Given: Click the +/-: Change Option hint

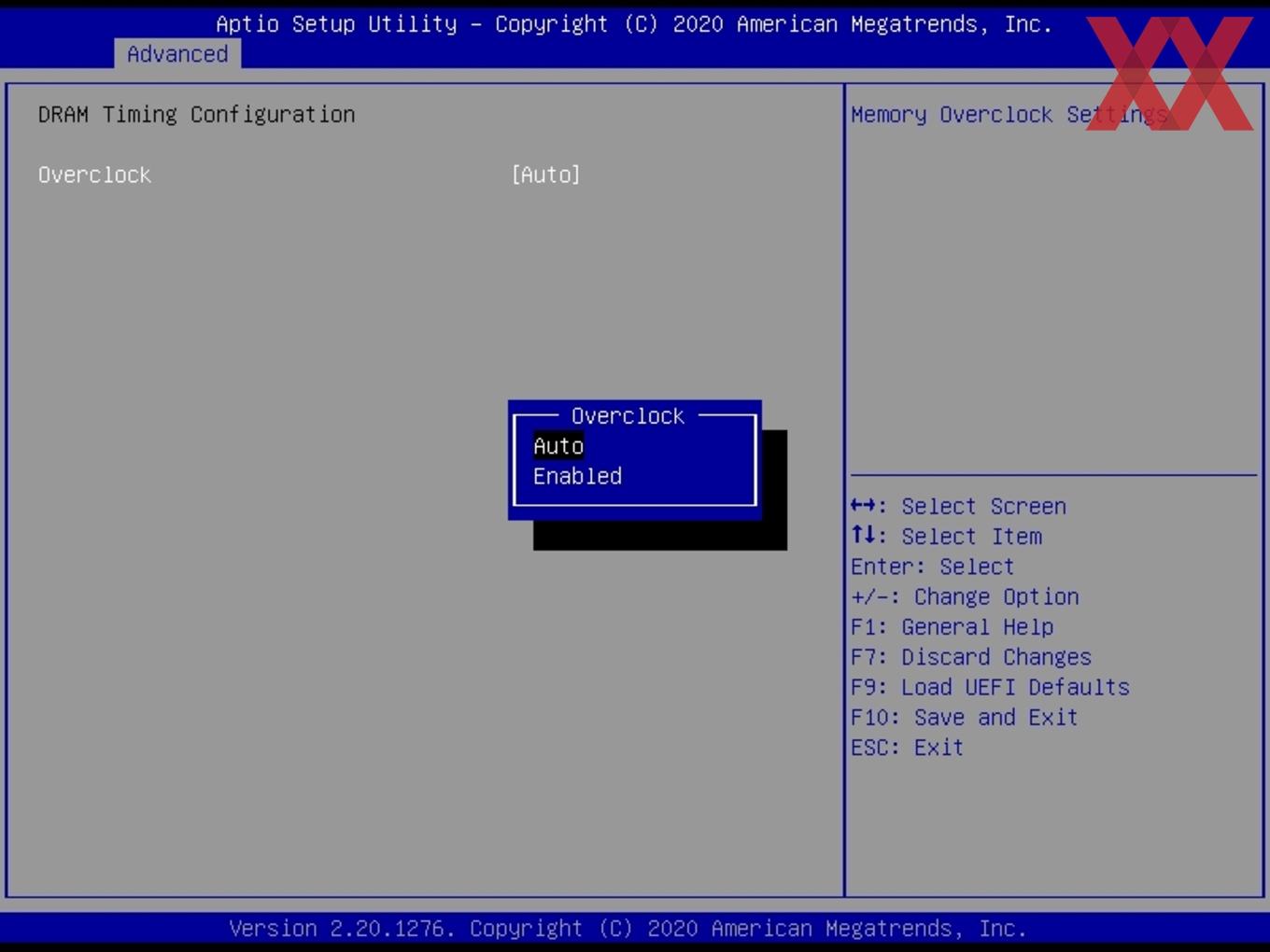Looking at the screenshot, I should [965, 596].
